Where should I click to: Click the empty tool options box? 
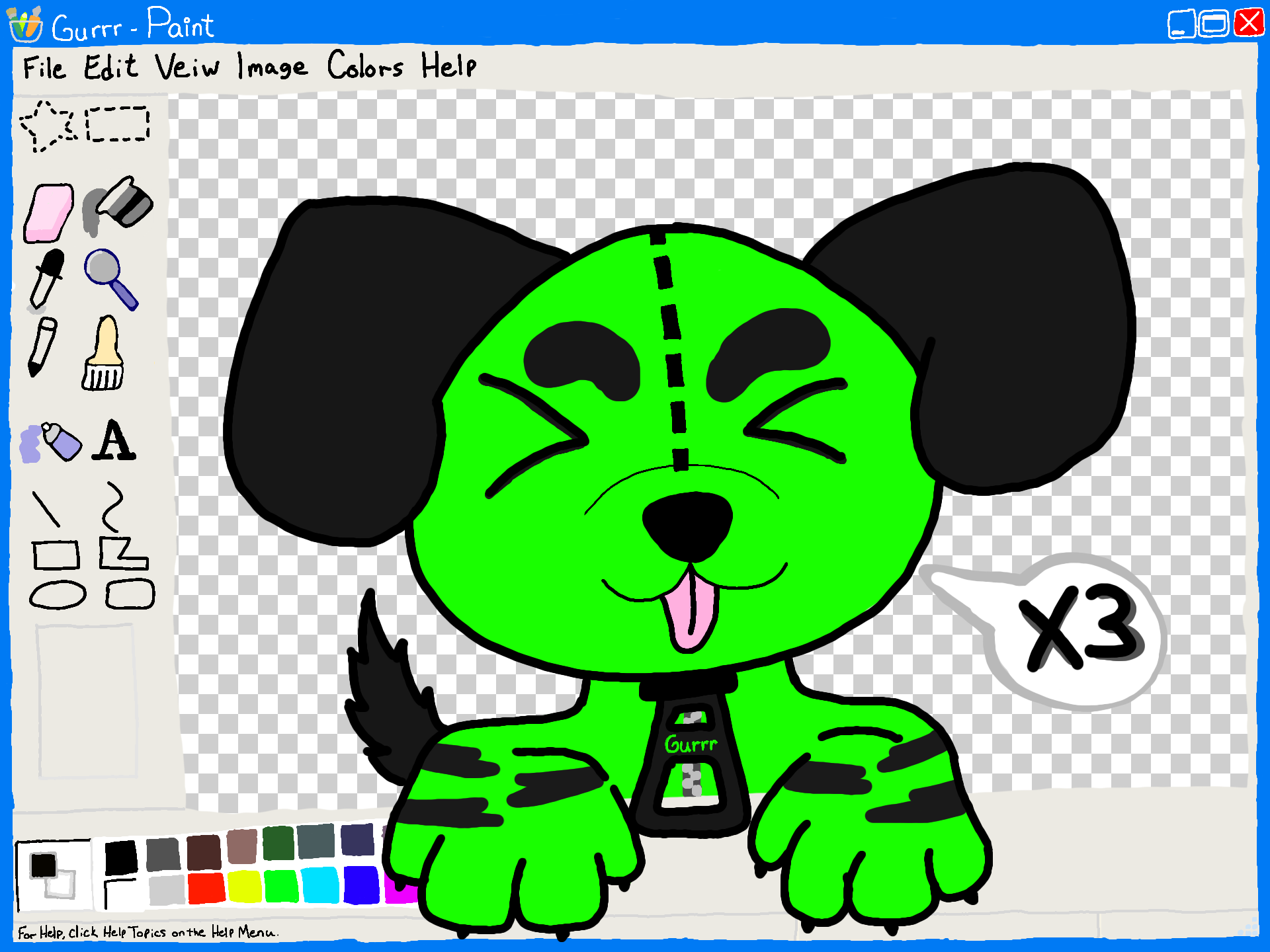87,701
